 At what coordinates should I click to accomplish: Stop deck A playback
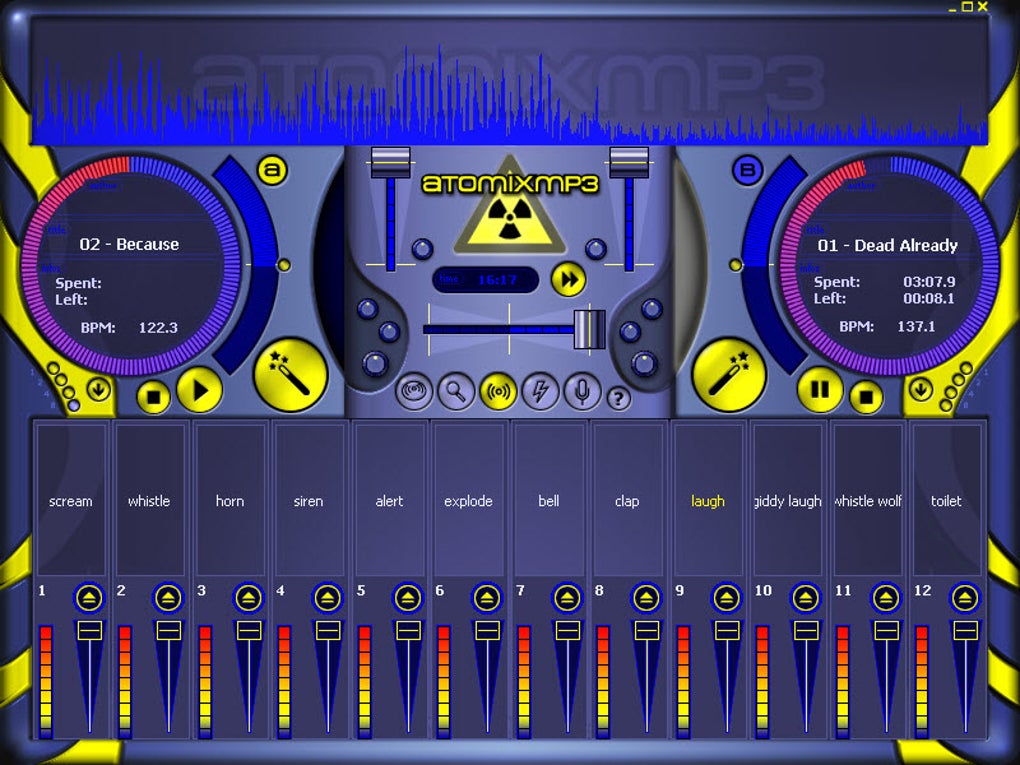154,396
